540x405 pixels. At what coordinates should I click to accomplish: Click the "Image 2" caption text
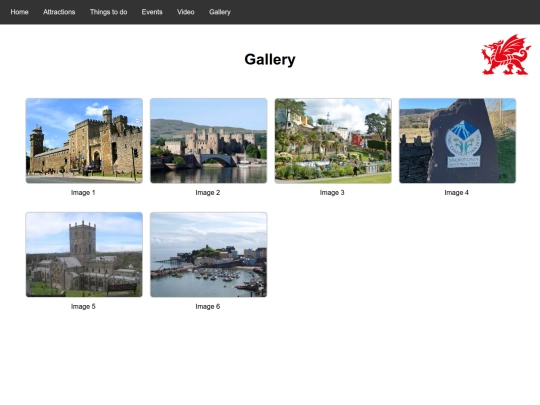click(x=208, y=193)
